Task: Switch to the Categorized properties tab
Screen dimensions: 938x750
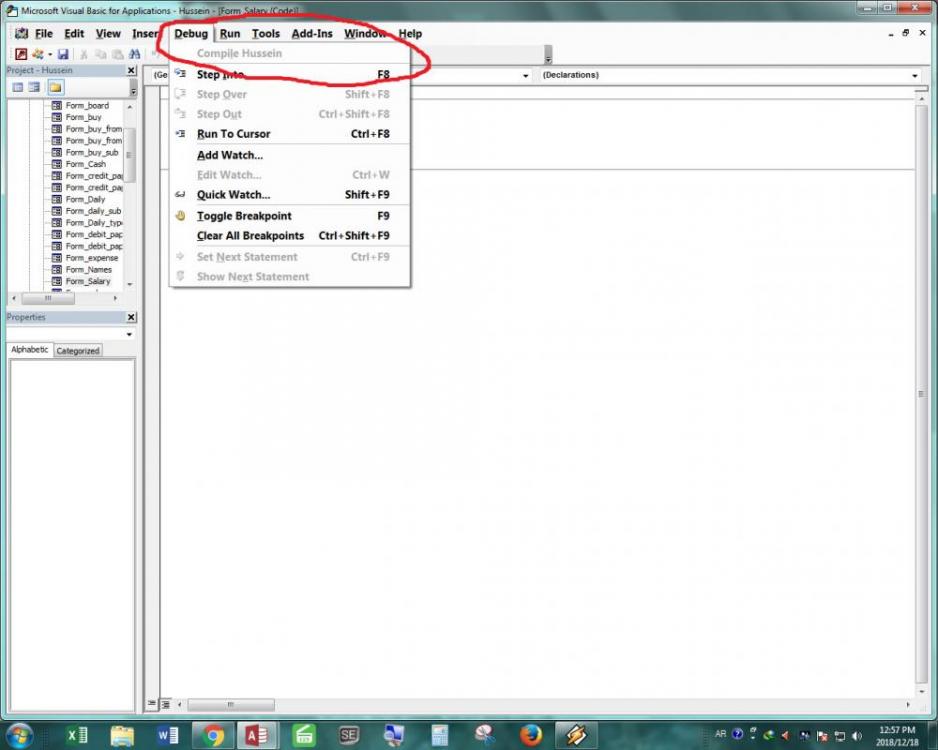Action: pyautogui.click(x=78, y=351)
